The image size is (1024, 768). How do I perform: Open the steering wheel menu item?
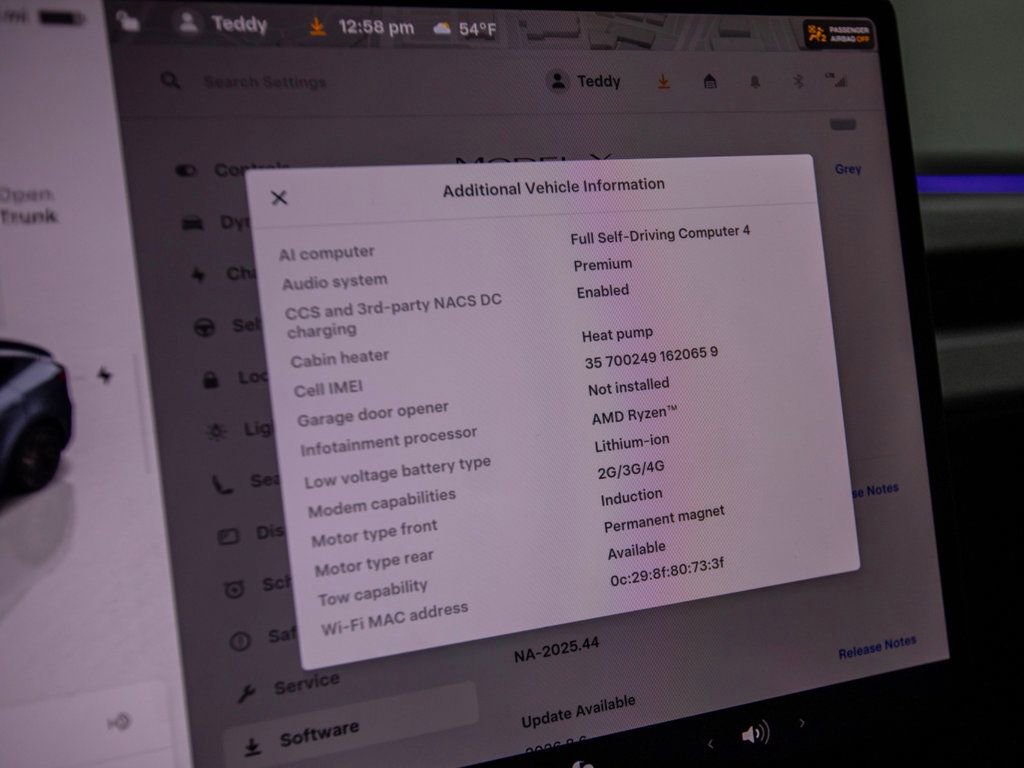205,327
